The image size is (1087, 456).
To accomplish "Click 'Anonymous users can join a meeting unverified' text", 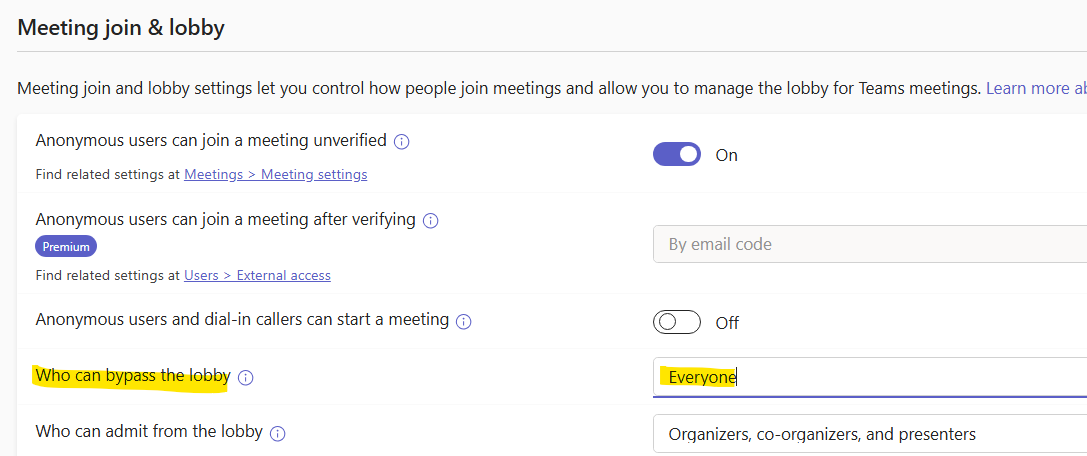I will coord(209,141).
